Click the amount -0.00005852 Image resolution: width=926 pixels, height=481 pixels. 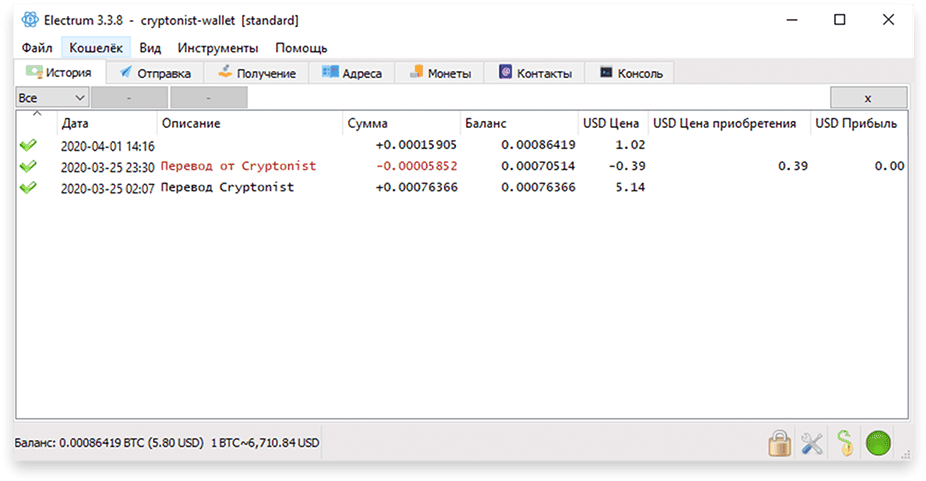(x=416, y=166)
